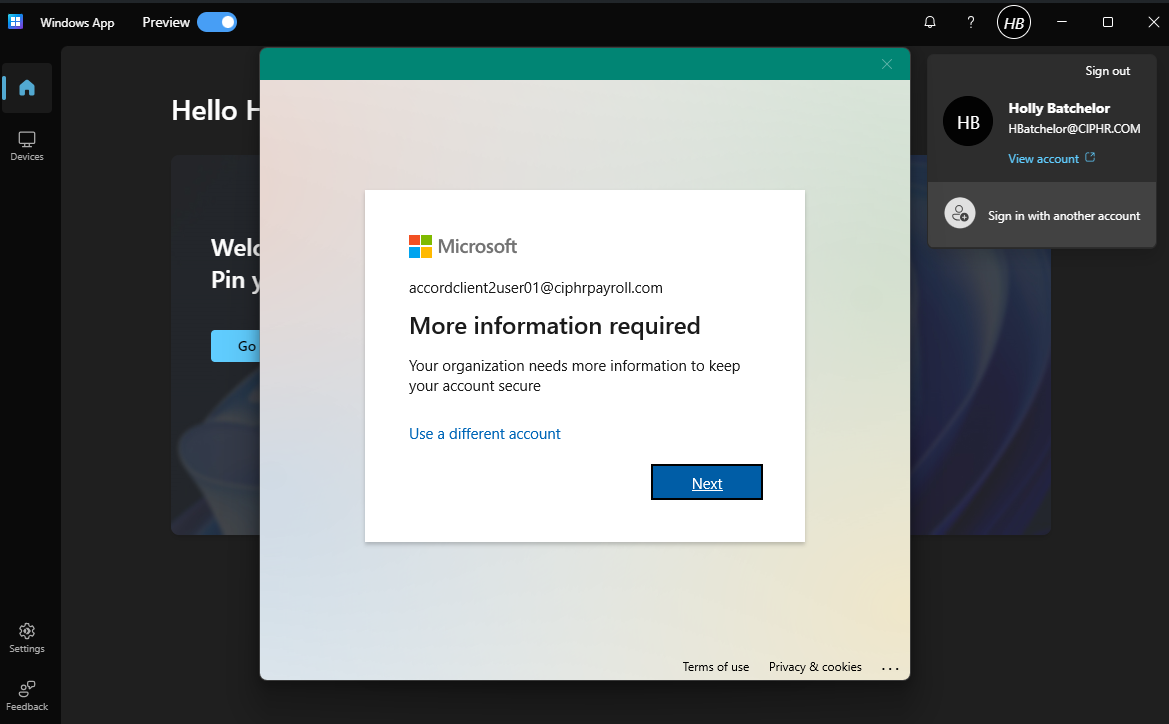Click the large HB avatar in account panel

(968, 122)
